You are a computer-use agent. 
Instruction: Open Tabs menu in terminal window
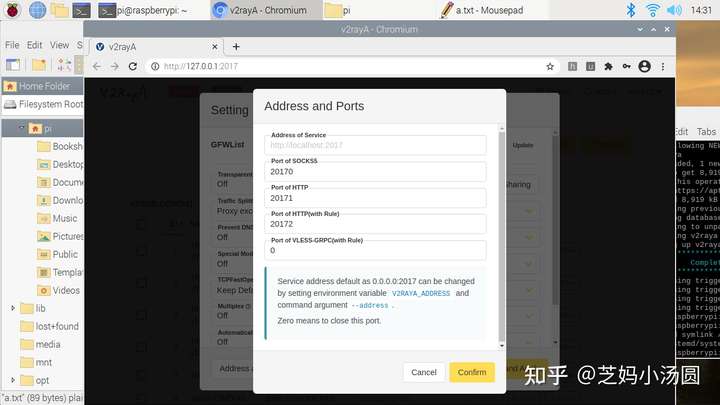[706, 132]
